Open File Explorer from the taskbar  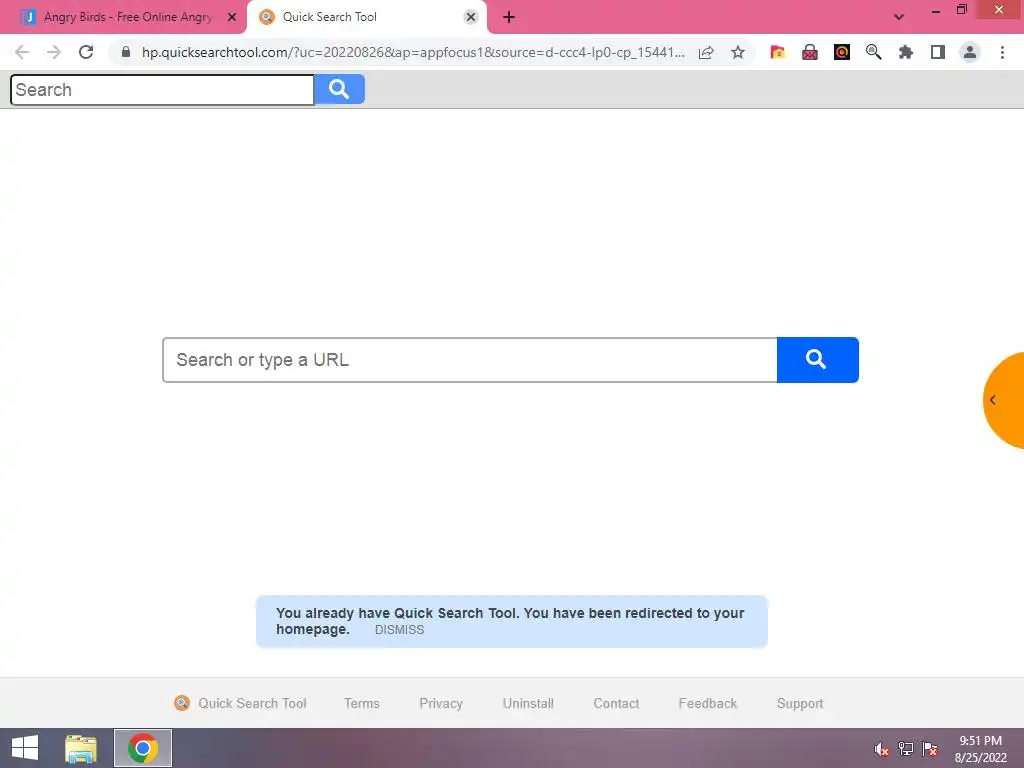click(81, 748)
